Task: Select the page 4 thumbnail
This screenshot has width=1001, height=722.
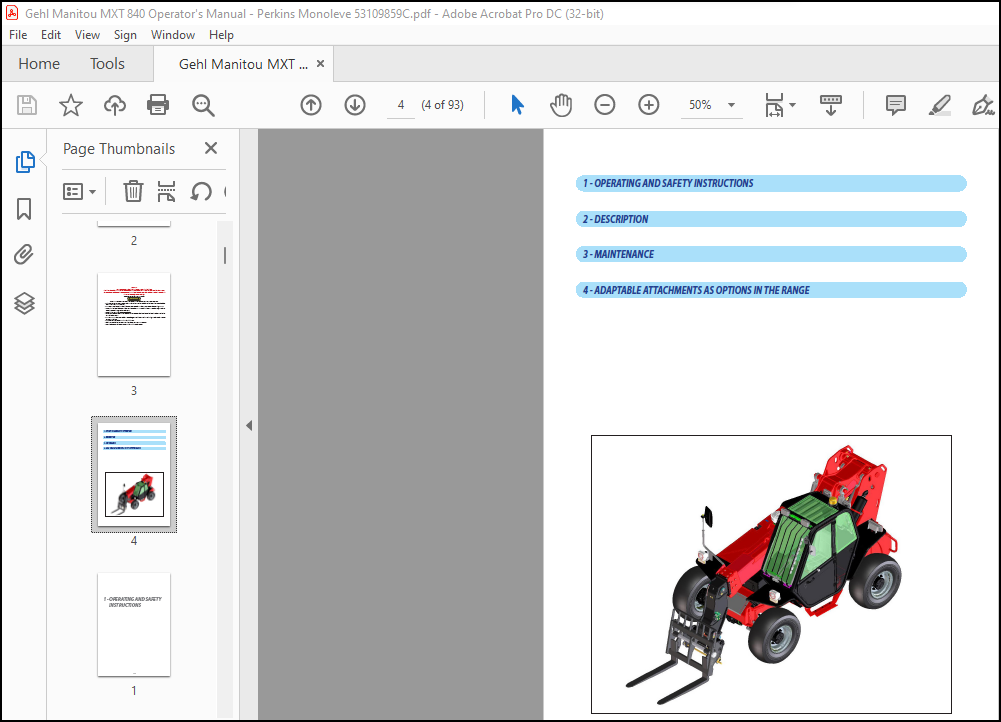Action: (x=134, y=474)
